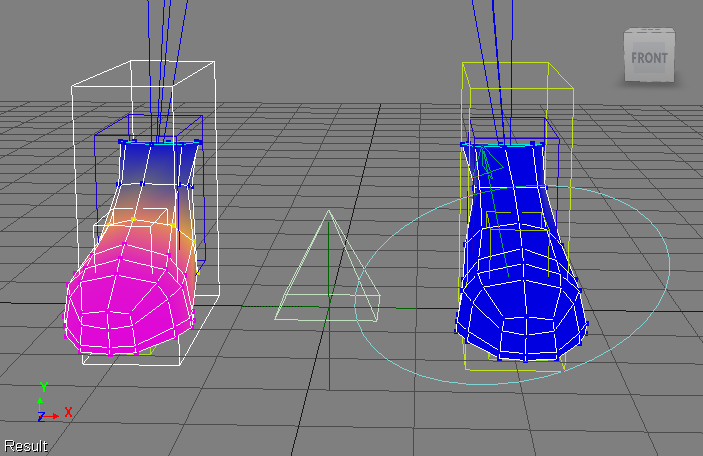Select the cyan circle control curve

(x=650, y=232)
